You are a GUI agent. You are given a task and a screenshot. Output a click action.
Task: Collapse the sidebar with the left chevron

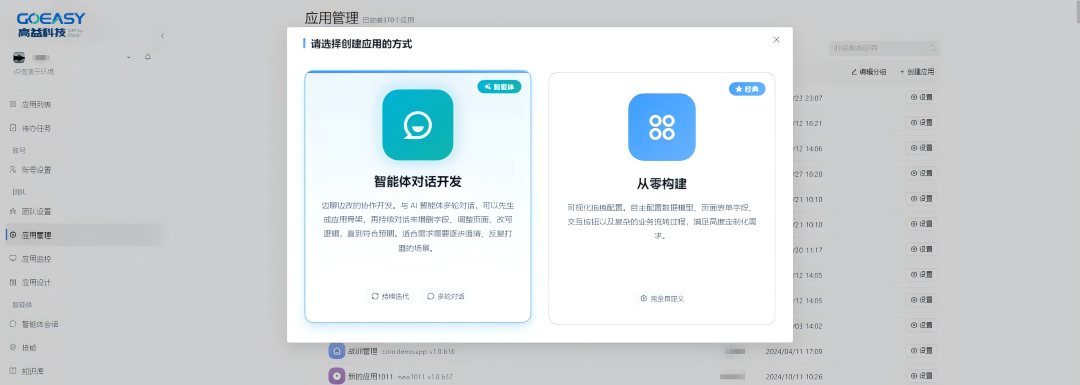(x=162, y=36)
